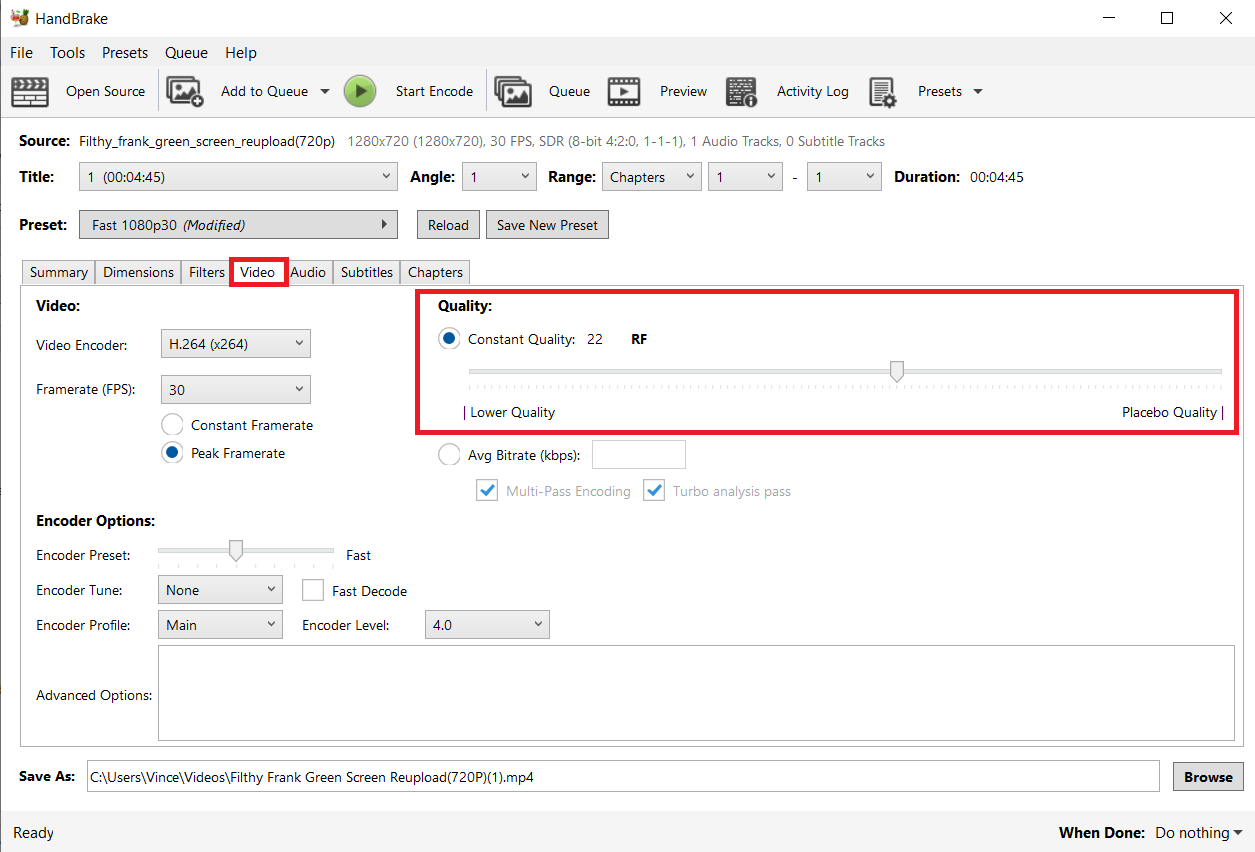Open the Presets menu in menu bar
Viewport: 1255px width, 852px height.
coord(125,52)
